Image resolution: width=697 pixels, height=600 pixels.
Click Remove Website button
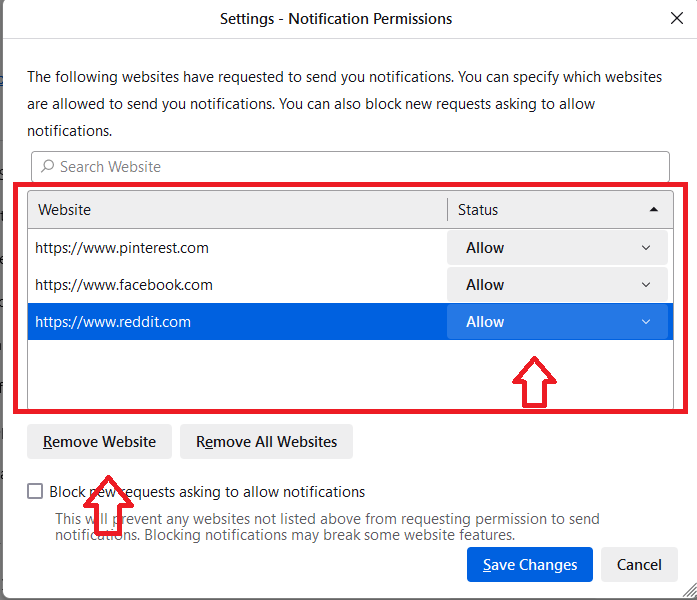click(100, 441)
